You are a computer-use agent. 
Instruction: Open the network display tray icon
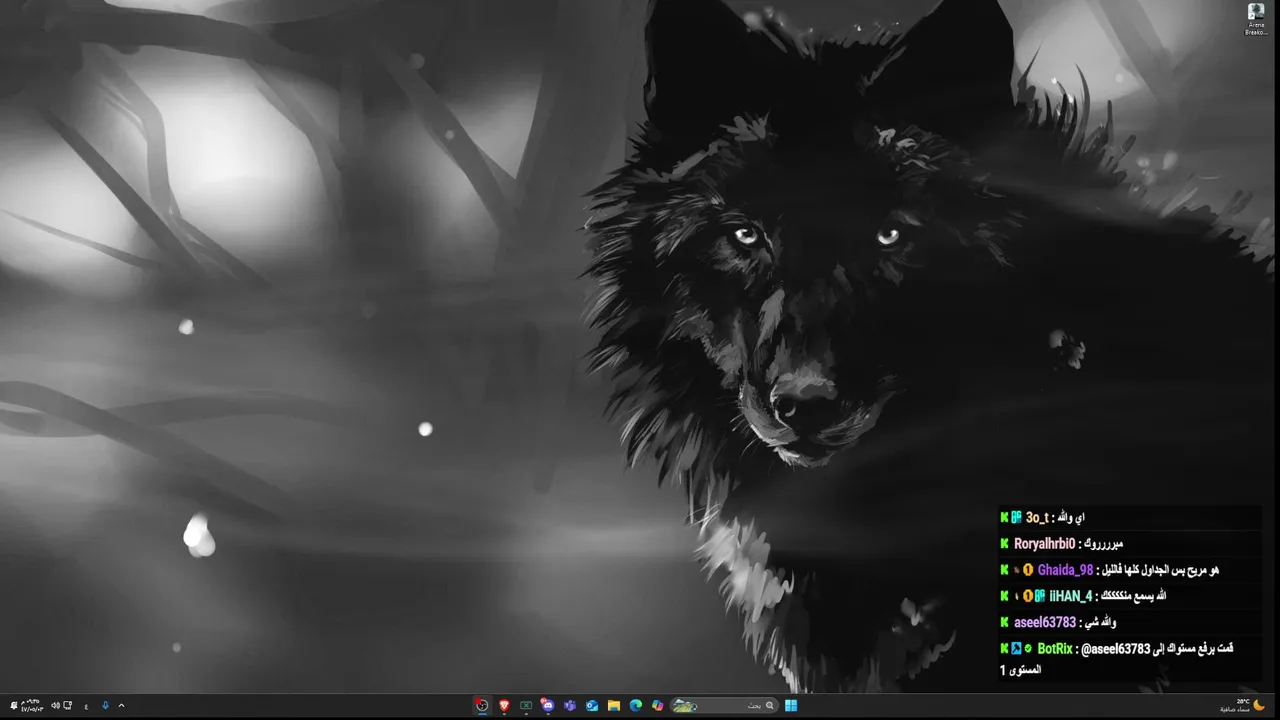(68, 705)
